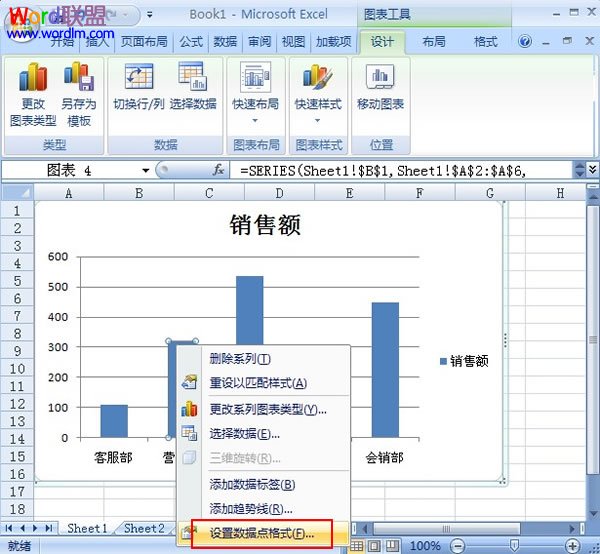The image size is (600, 554).
Task: Click the zoom slider handle
Action: 515,545
